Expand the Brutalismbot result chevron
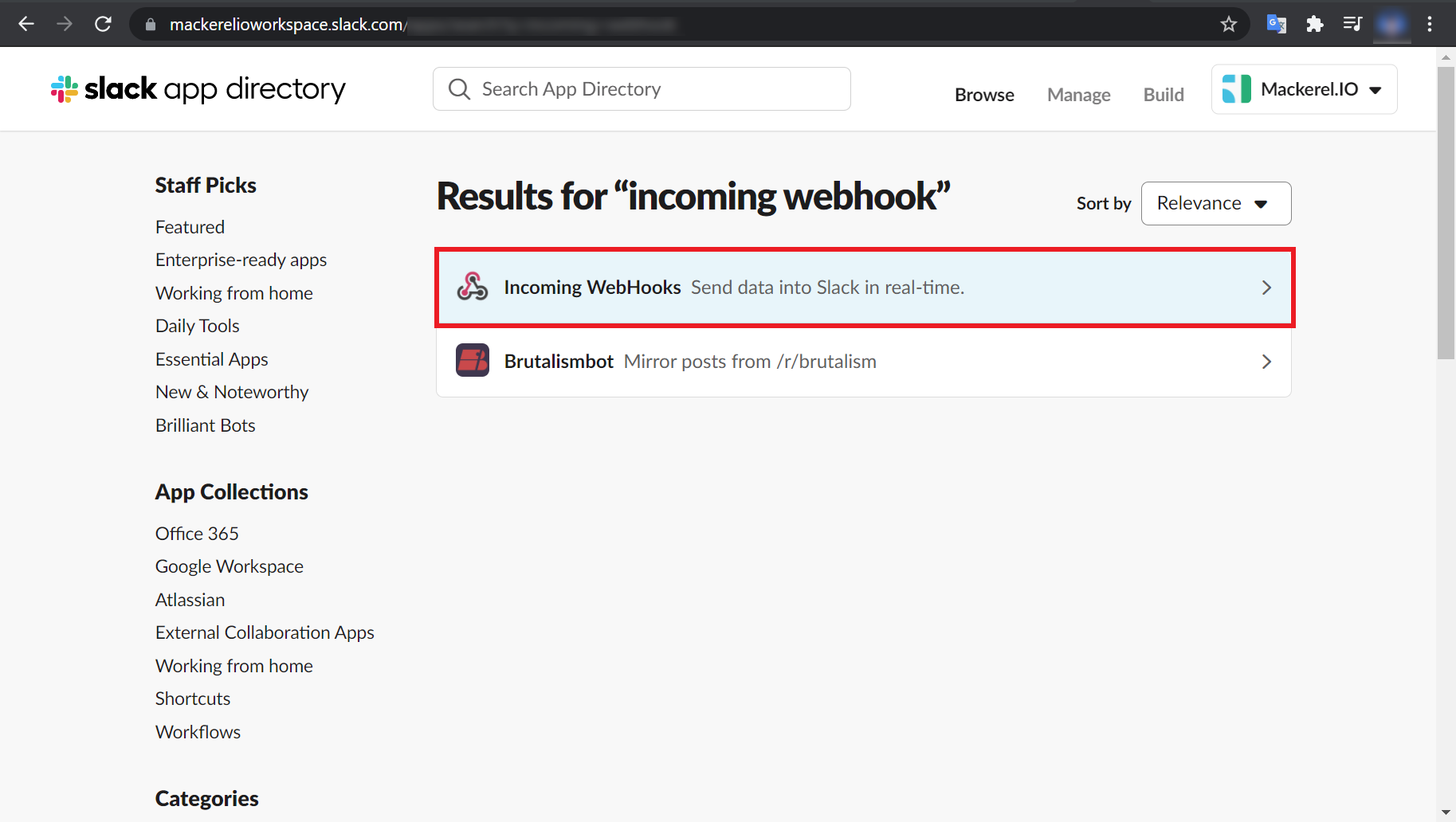Image resolution: width=1456 pixels, height=822 pixels. click(1266, 361)
